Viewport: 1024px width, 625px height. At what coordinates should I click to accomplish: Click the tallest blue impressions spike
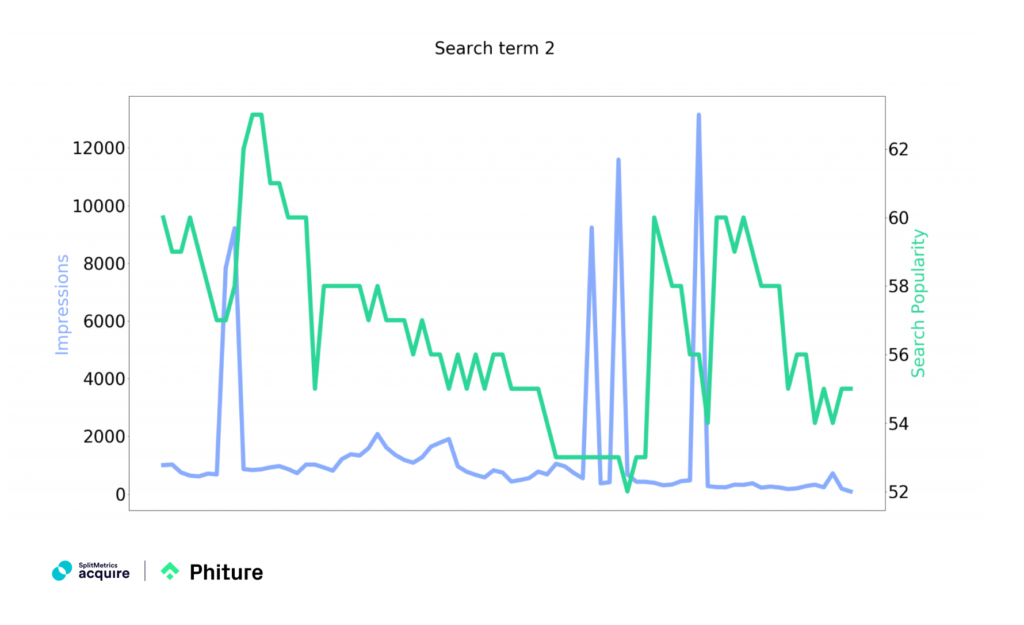point(698,116)
